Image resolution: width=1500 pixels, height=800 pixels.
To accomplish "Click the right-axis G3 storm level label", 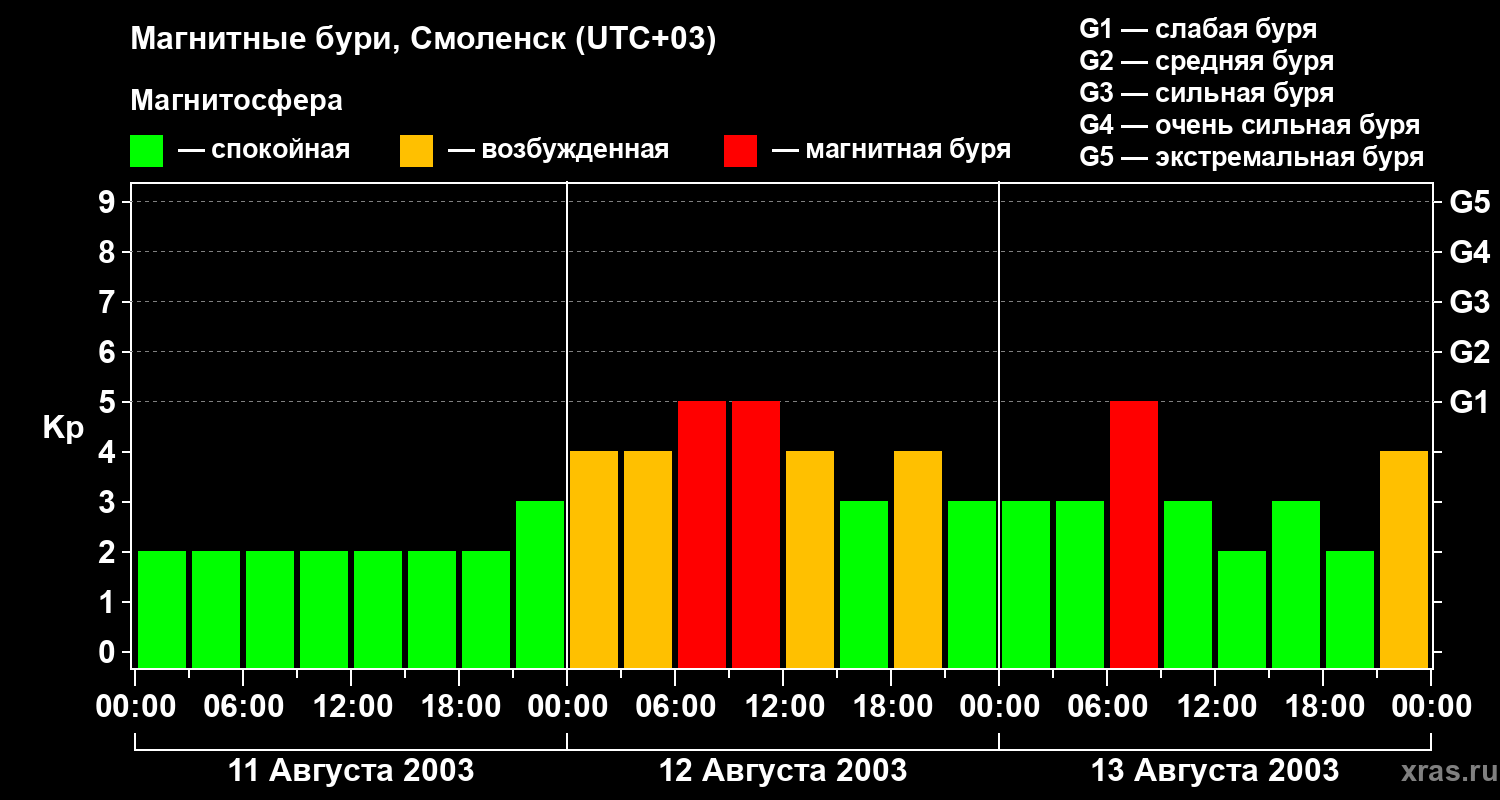I will coord(1470,302).
